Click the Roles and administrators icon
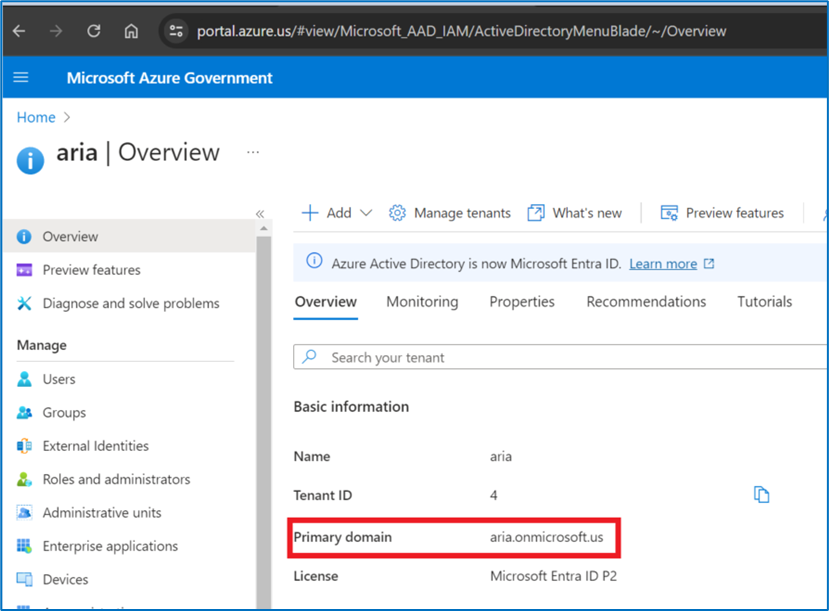The image size is (829, 611). (x=24, y=479)
